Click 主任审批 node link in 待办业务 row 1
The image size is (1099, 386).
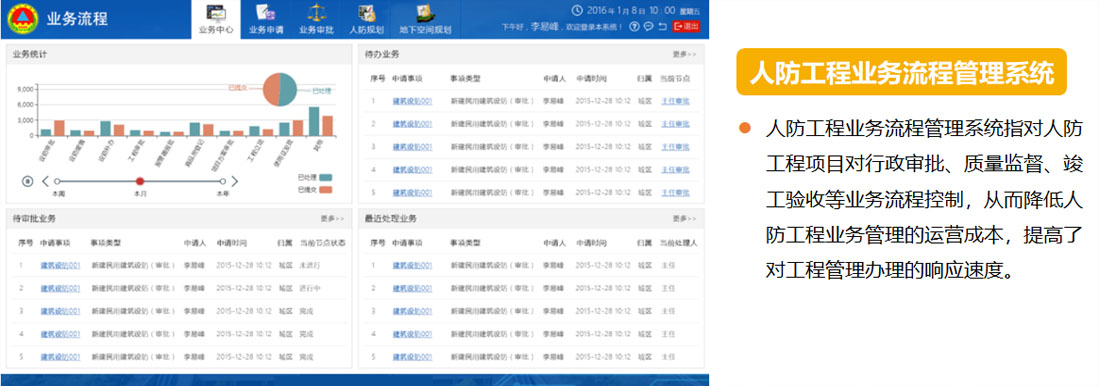click(676, 101)
